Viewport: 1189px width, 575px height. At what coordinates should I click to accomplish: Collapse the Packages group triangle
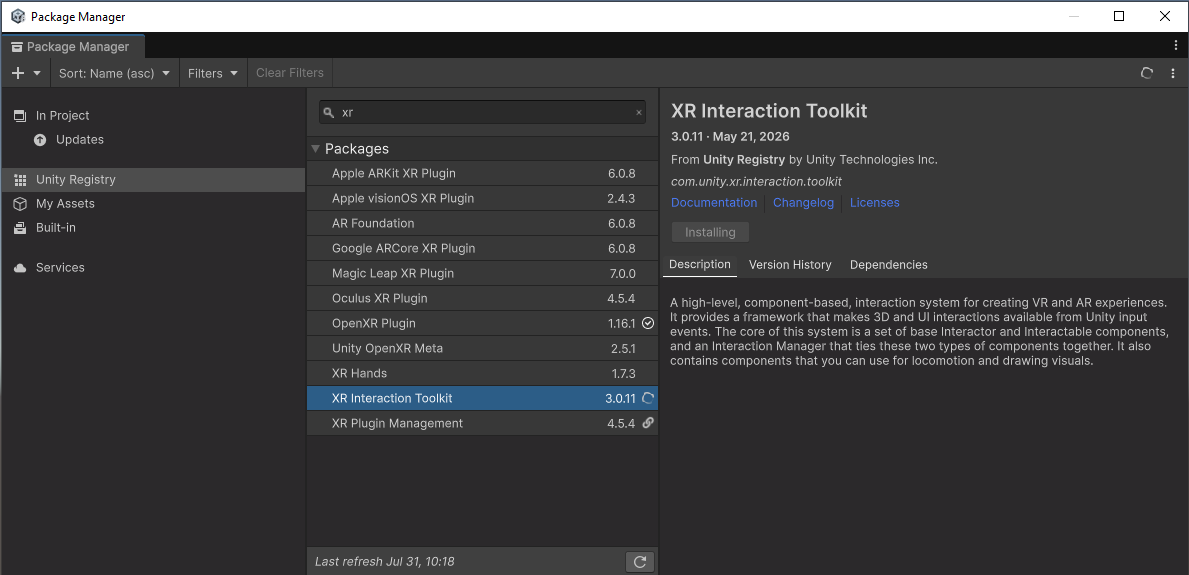click(x=315, y=149)
